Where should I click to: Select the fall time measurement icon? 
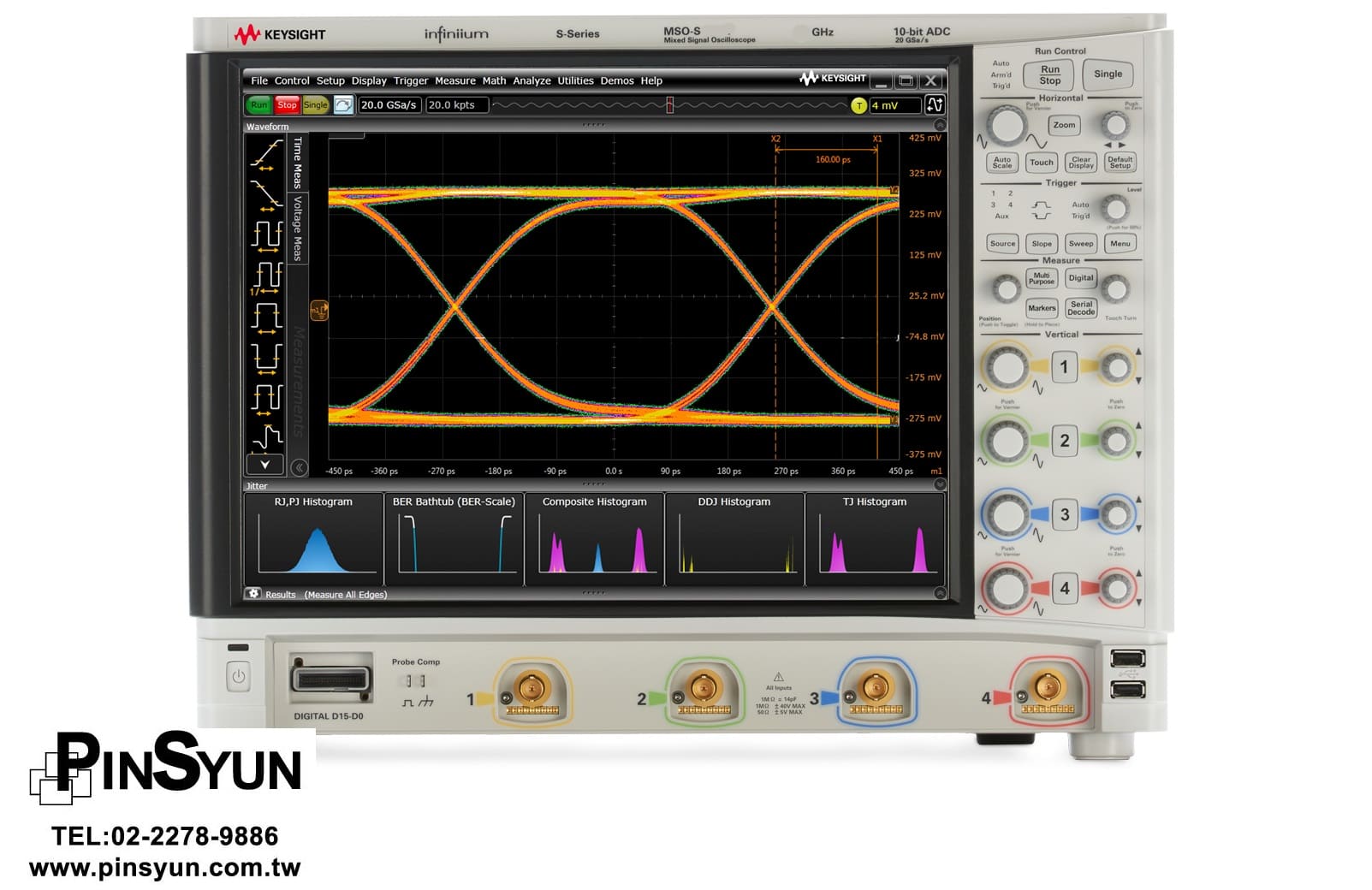266,194
